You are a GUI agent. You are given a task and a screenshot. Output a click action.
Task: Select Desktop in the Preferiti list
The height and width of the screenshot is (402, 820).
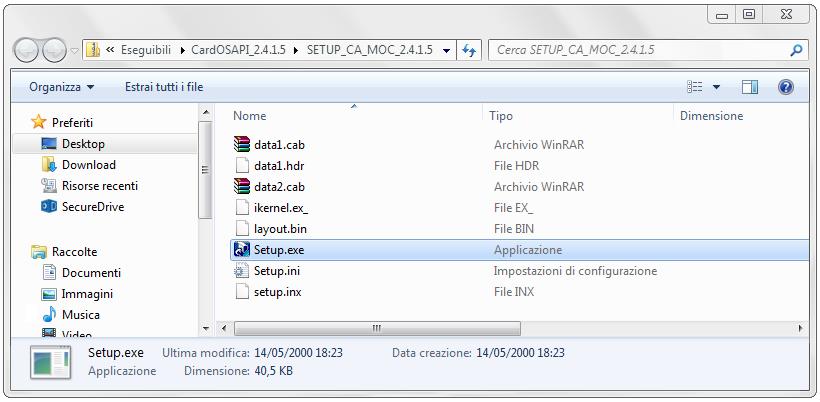tap(82, 144)
